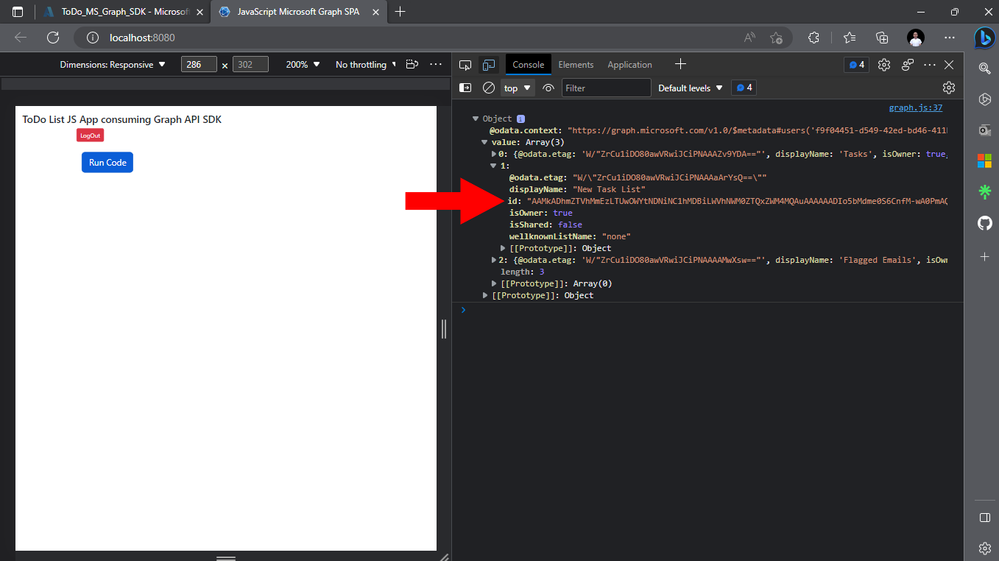The height and width of the screenshot is (561, 999).
Task: Focus the console Filter input
Action: (606, 88)
